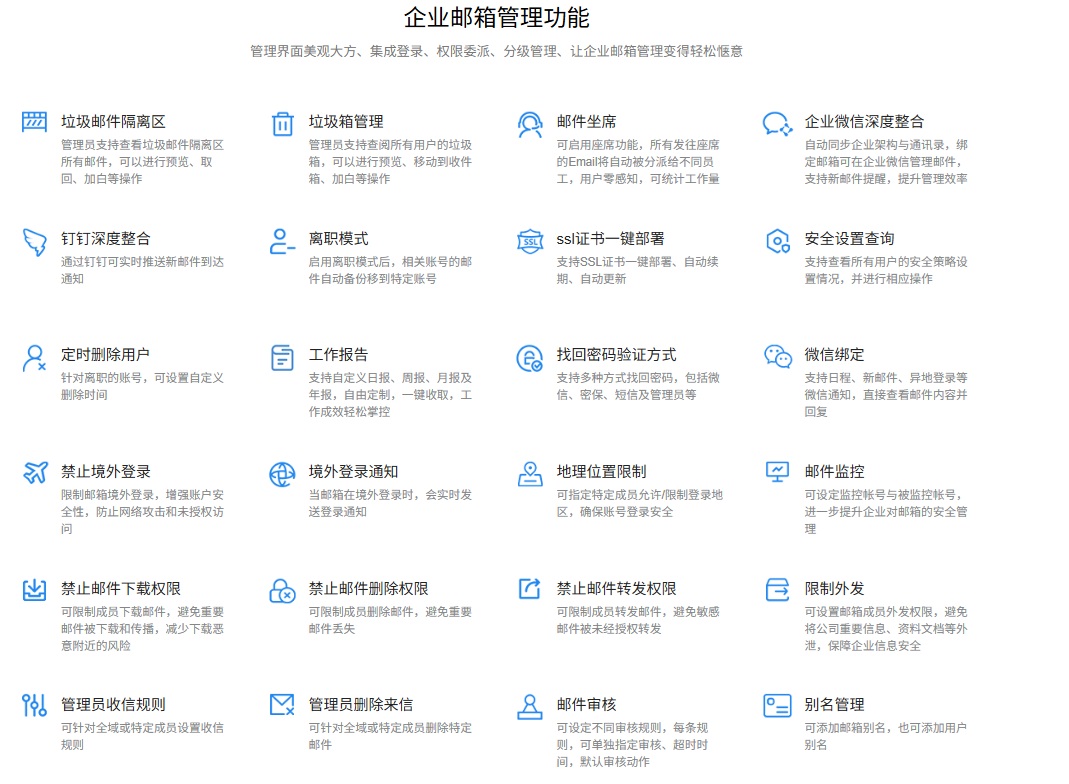Click the 企业微信深度整合 chat bubble icon
This screenshot has height=784, width=1069.
click(777, 124)
